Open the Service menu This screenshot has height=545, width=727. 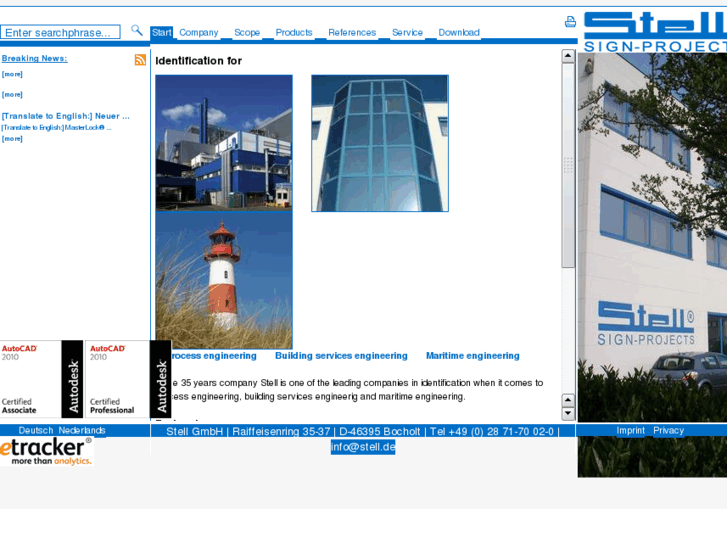click(x=408, y=32)
